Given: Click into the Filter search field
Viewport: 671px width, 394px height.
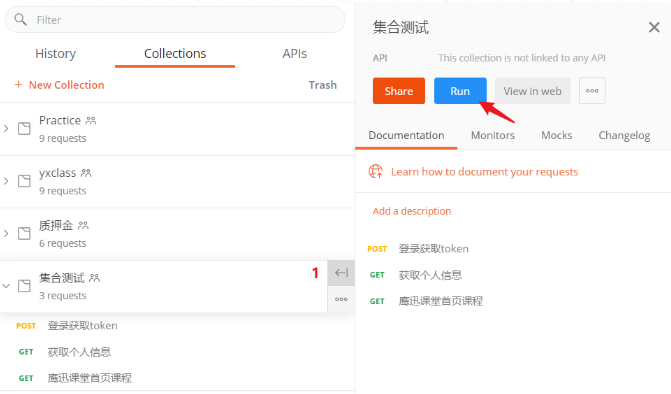Looking at the screenshot, I should coord(175,20).
